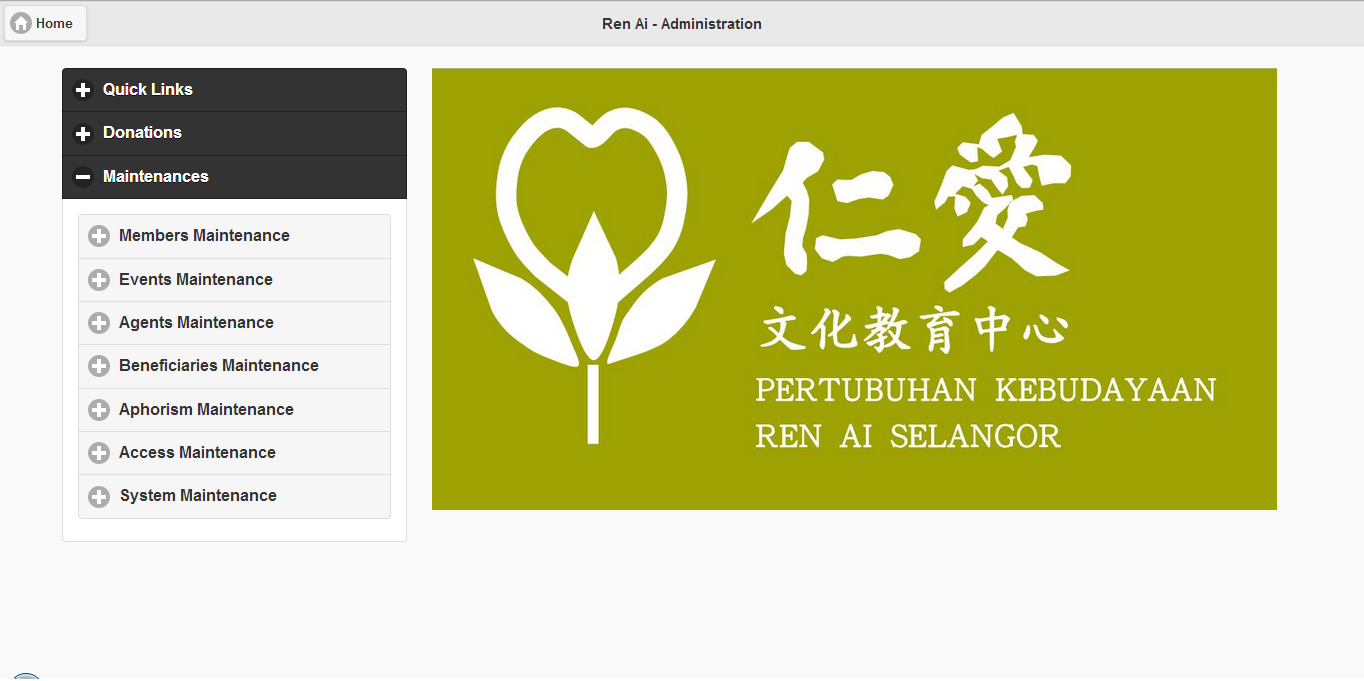Expand the Quick Links section

pos(147,90)
